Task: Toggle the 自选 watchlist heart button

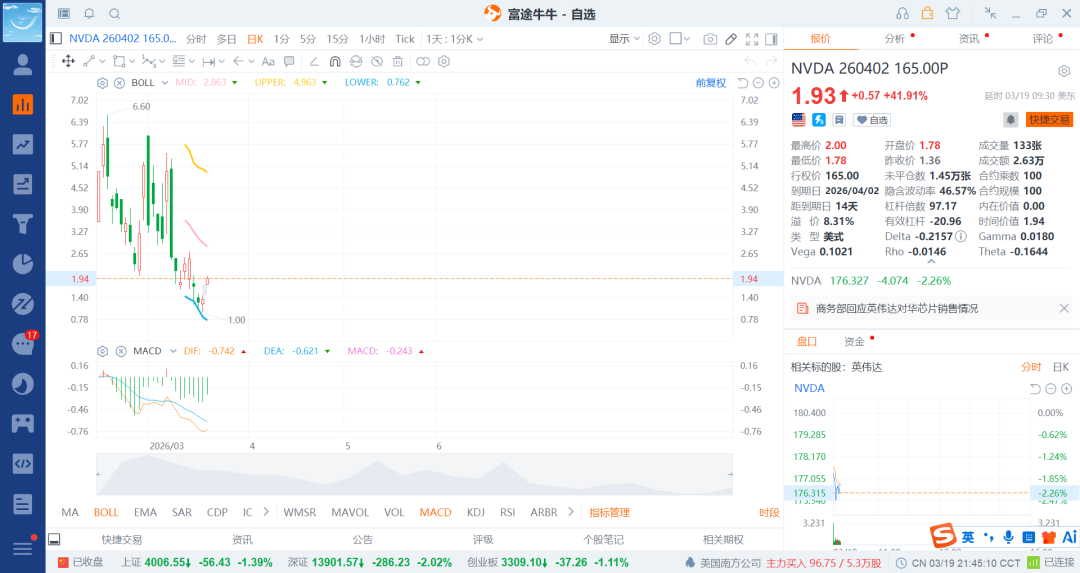Action: coord(872,120)
